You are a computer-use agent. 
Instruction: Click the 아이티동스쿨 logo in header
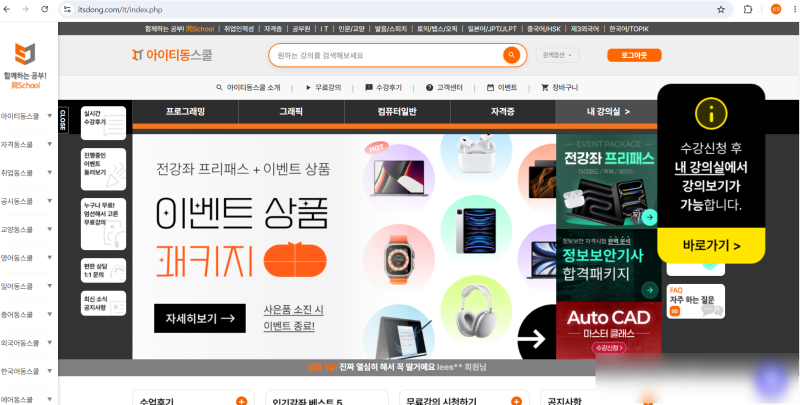coord(172,55)
